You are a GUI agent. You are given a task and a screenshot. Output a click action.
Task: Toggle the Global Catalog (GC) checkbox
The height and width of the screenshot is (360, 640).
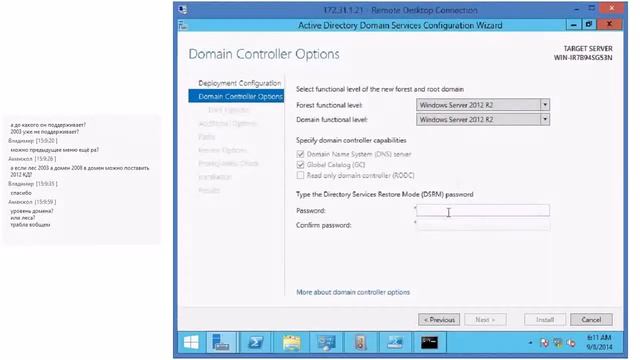pyautogui.click(x=300, y=164)
